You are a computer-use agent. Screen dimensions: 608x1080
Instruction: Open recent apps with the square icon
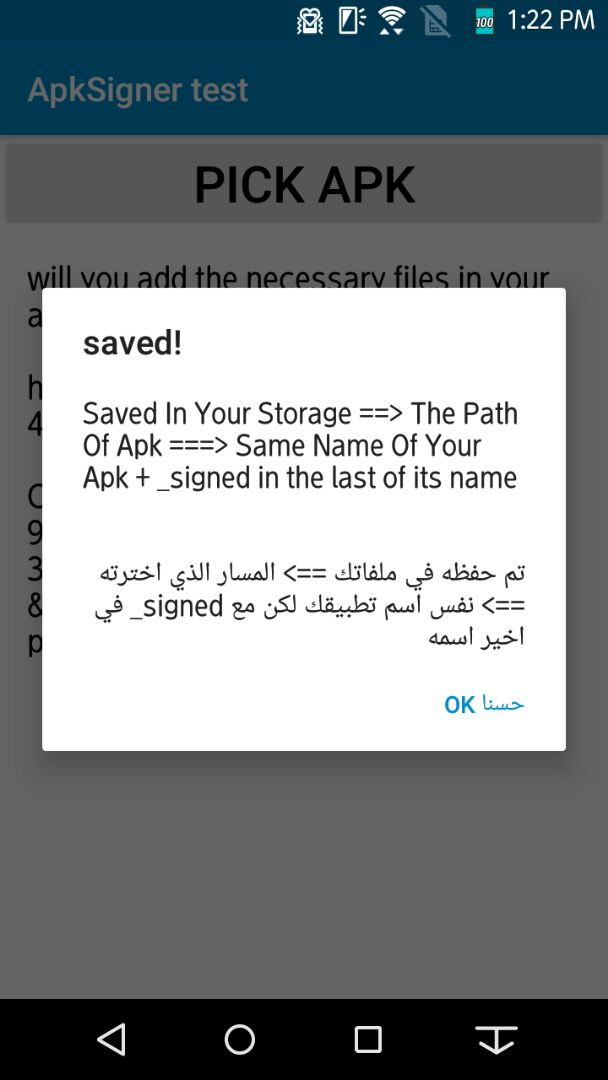coord(369,1038)
